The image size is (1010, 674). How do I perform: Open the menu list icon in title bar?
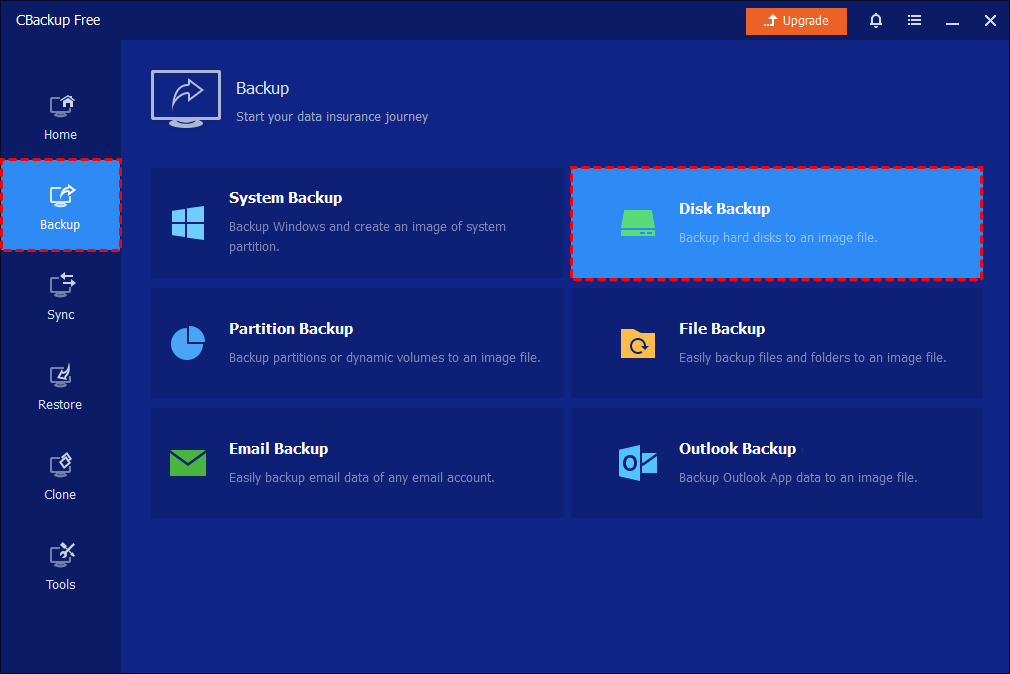point(914,20)
